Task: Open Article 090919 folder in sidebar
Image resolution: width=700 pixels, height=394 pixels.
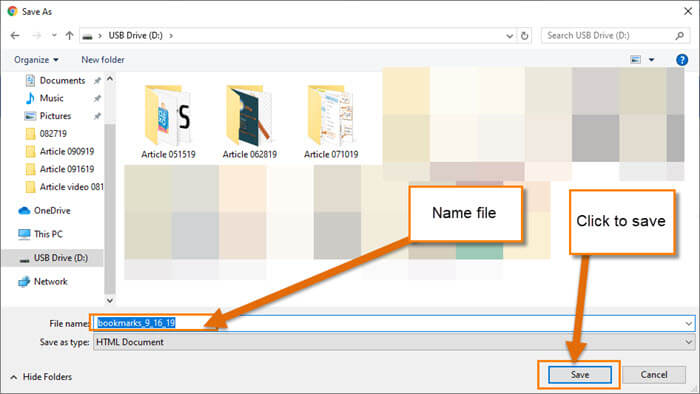Action: pos(67,151)
